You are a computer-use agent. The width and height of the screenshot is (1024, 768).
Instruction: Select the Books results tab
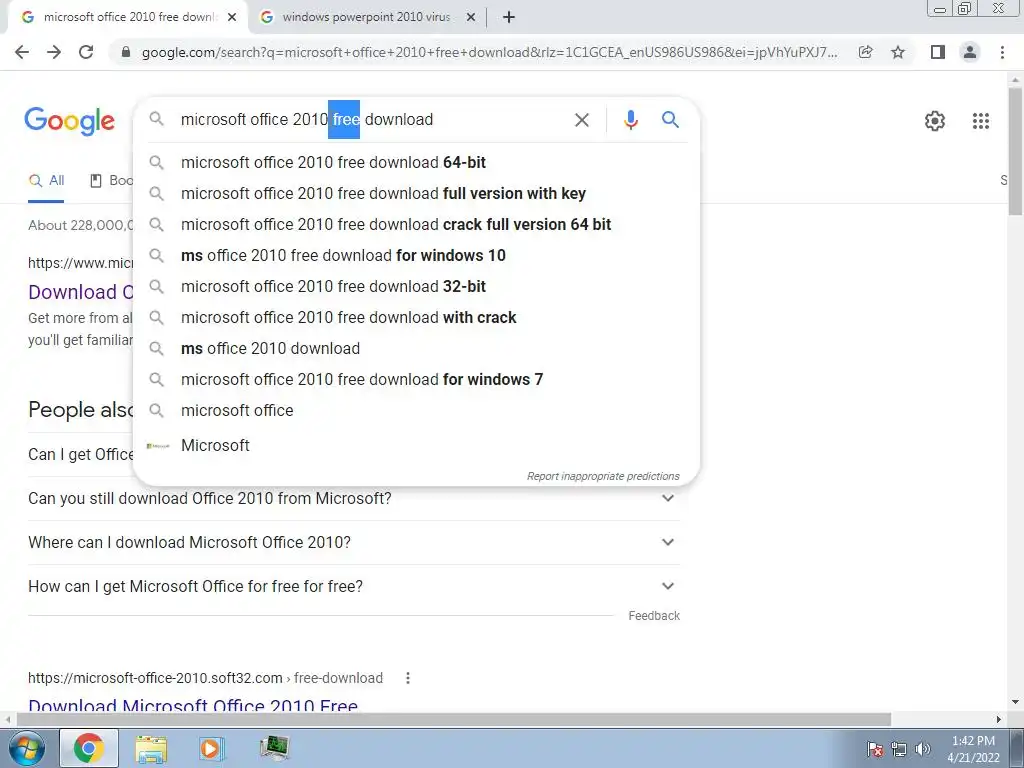click(x=111, y=181)
